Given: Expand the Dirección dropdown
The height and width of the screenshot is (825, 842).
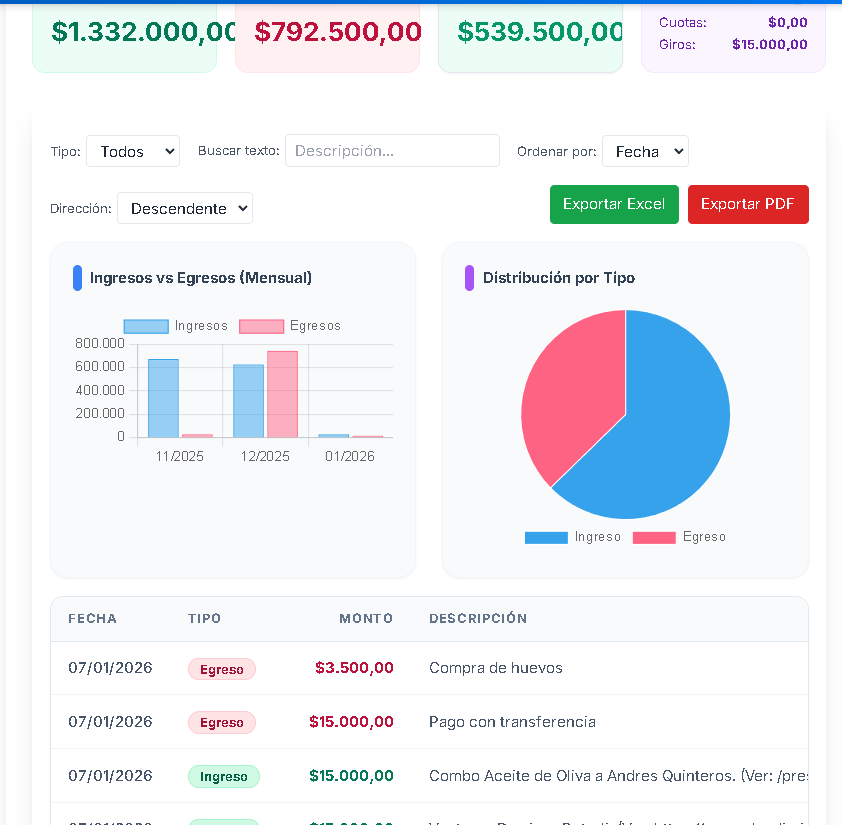Looking at the screenshot, I should click(x=184, y=208).
